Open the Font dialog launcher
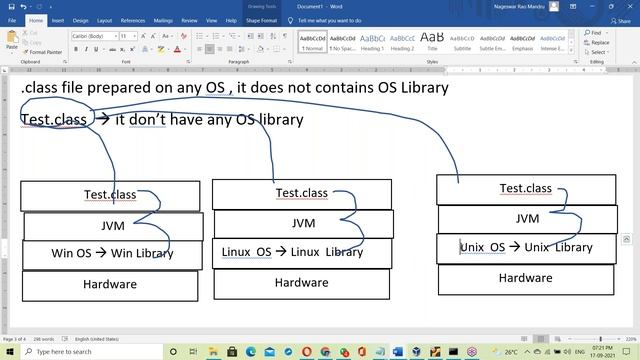 pos(188,62)
